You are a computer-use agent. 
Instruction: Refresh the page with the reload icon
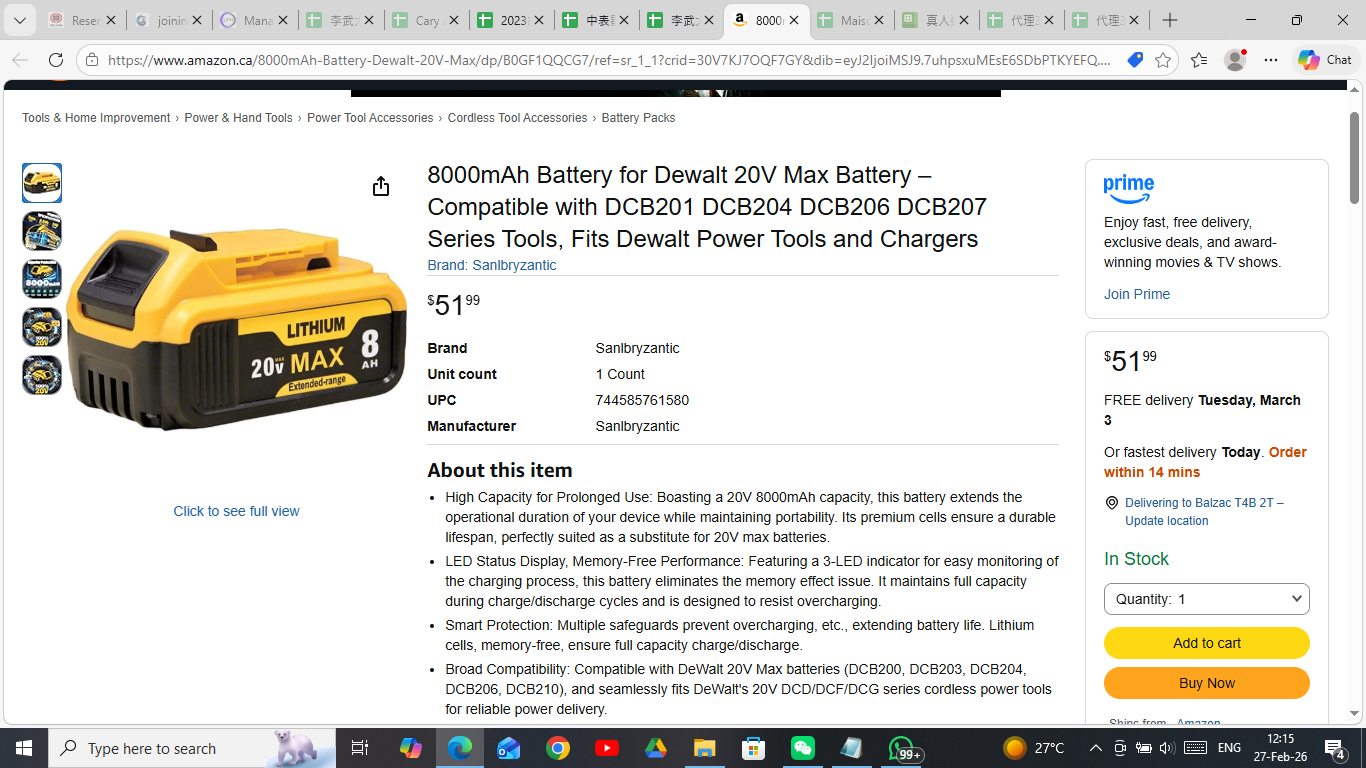coord(56,60)
